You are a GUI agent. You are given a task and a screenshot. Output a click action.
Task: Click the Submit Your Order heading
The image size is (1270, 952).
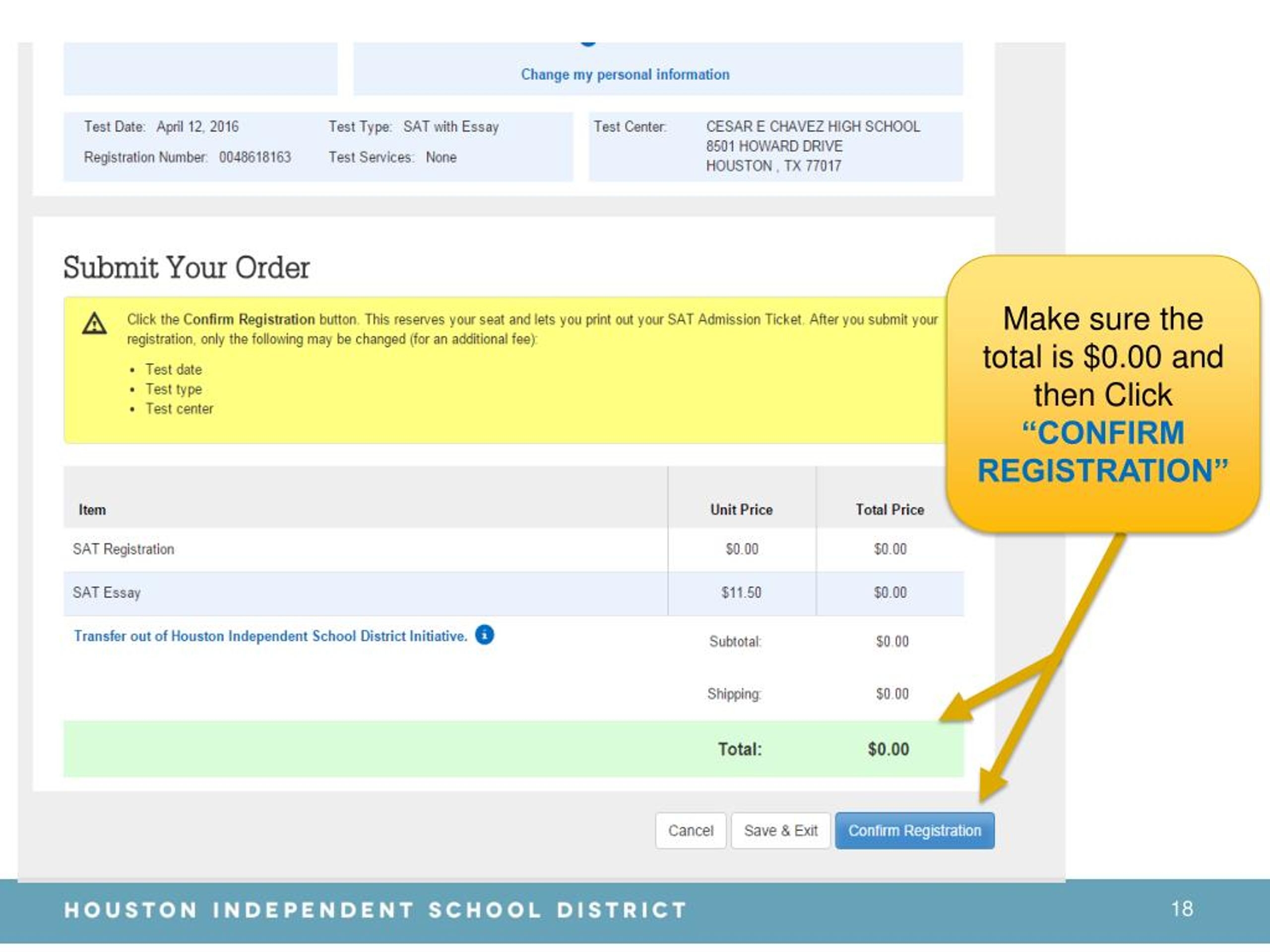pos(186,266)
